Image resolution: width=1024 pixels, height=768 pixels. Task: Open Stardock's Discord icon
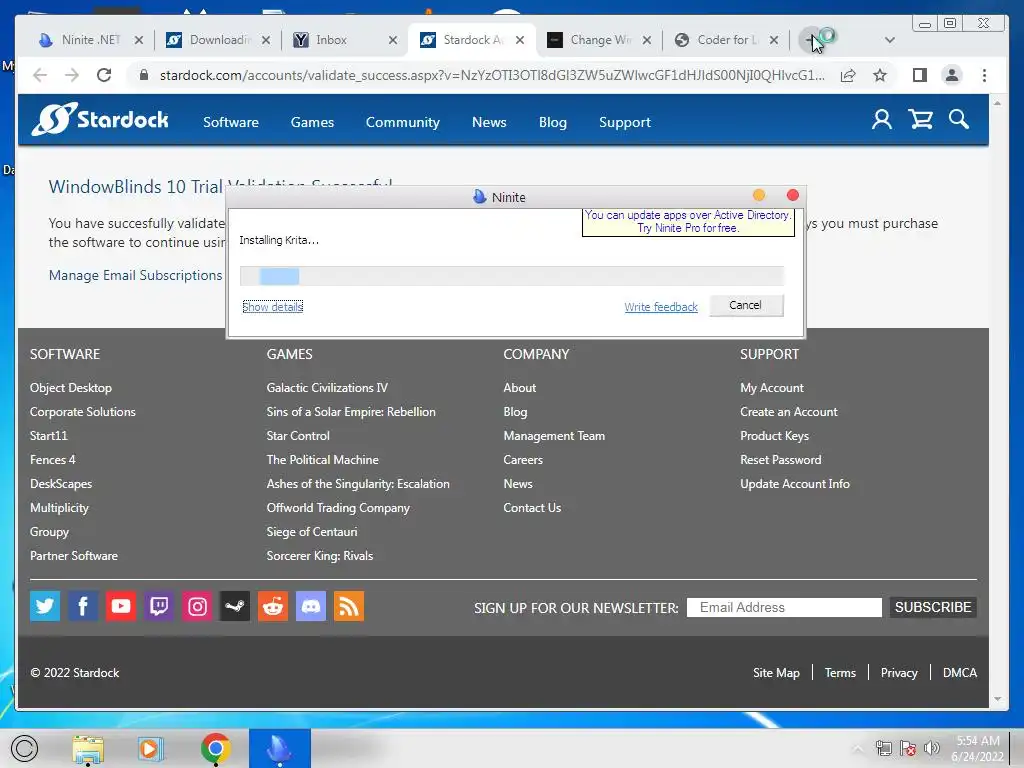(311, 606)
